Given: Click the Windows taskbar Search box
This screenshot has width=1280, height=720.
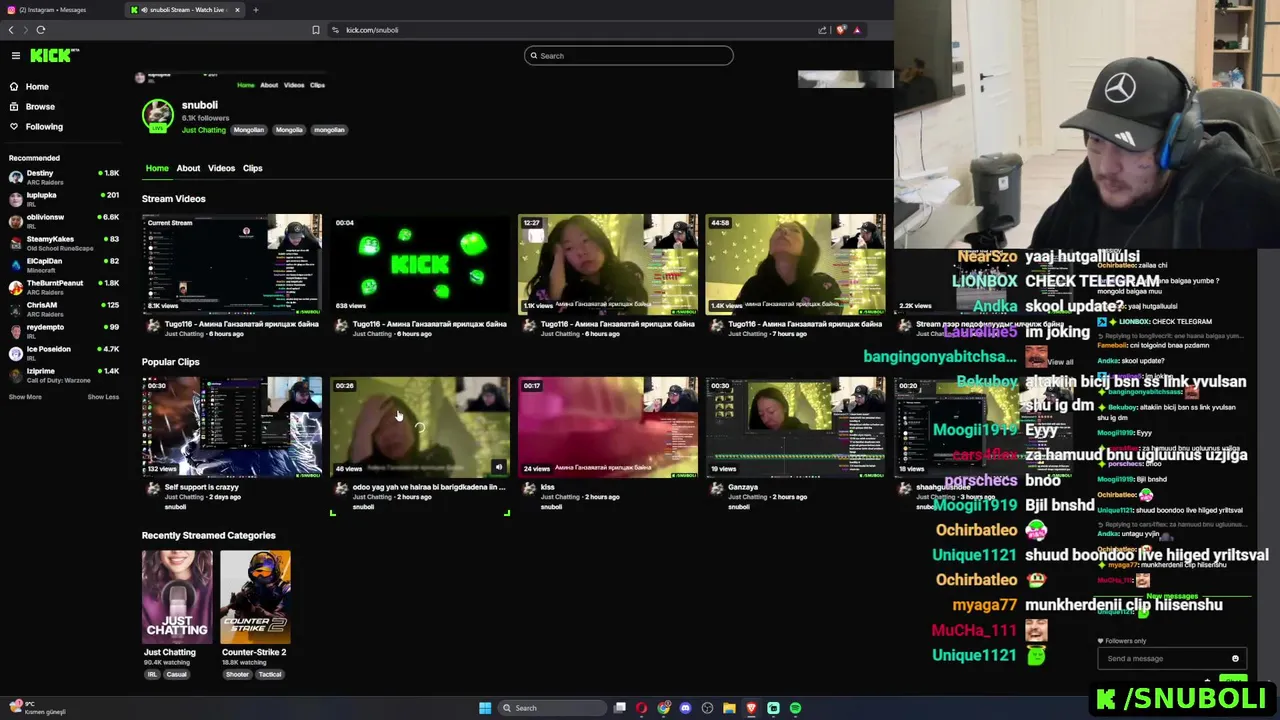Looking at the screenshot, I should tap(553, 708).
